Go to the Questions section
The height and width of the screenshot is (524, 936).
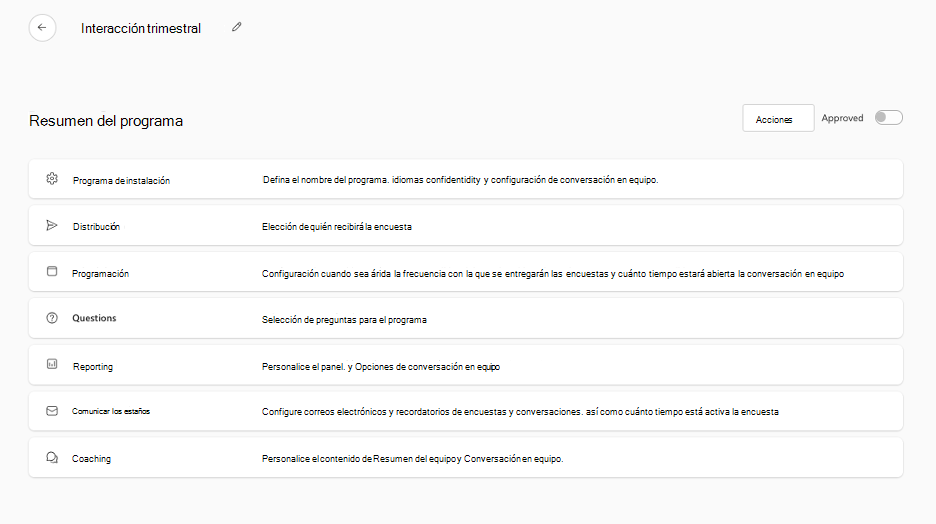coord(94,318)
